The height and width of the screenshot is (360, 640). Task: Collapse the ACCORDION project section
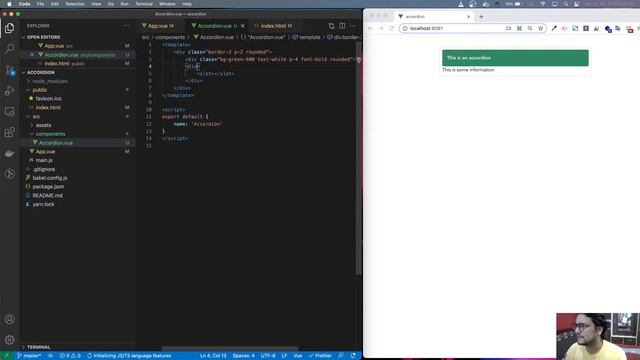tap(40, 73)
